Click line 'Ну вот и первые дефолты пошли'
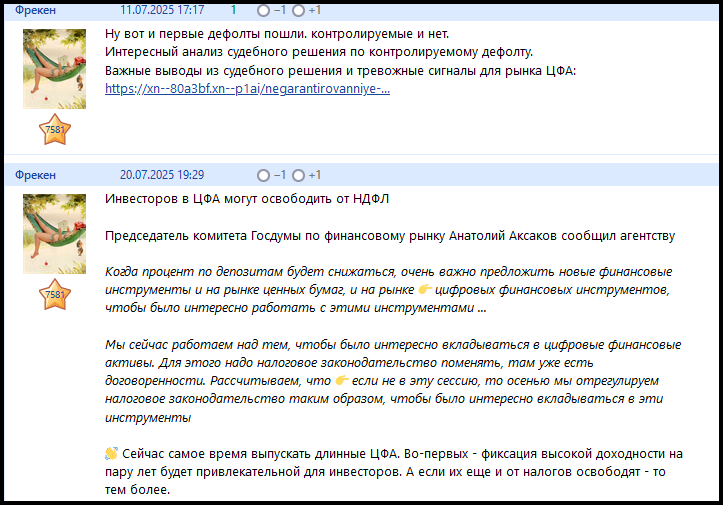Screen dimensions: 723x505 tap(277, 34)
